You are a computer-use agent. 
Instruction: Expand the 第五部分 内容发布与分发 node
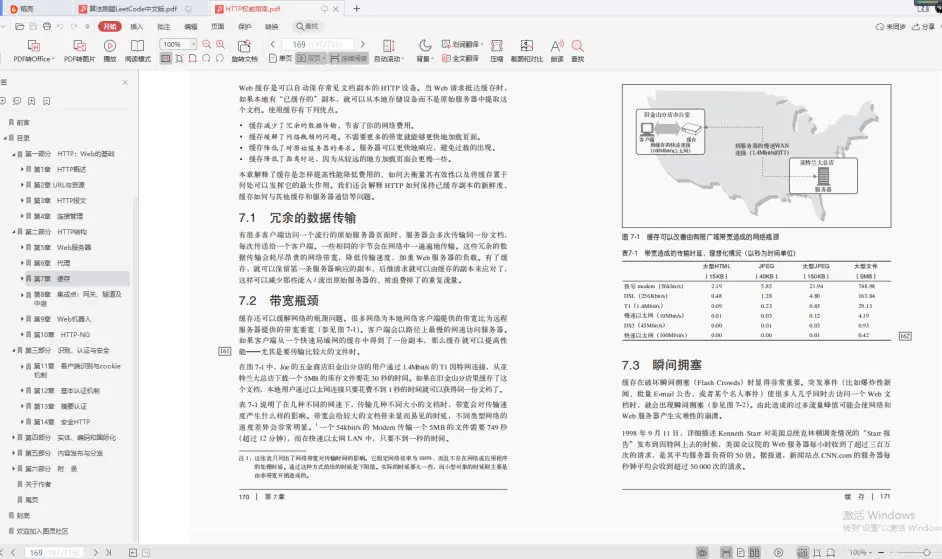[13, 453]
